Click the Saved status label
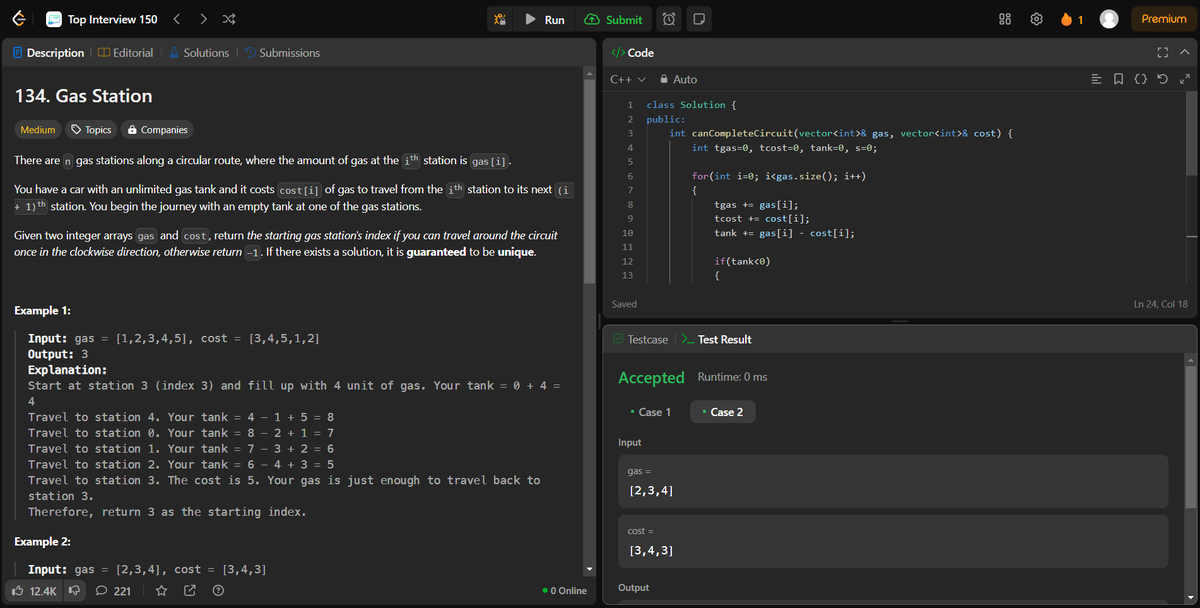Viewport: 1200px width, 608px height. (624, 303)
